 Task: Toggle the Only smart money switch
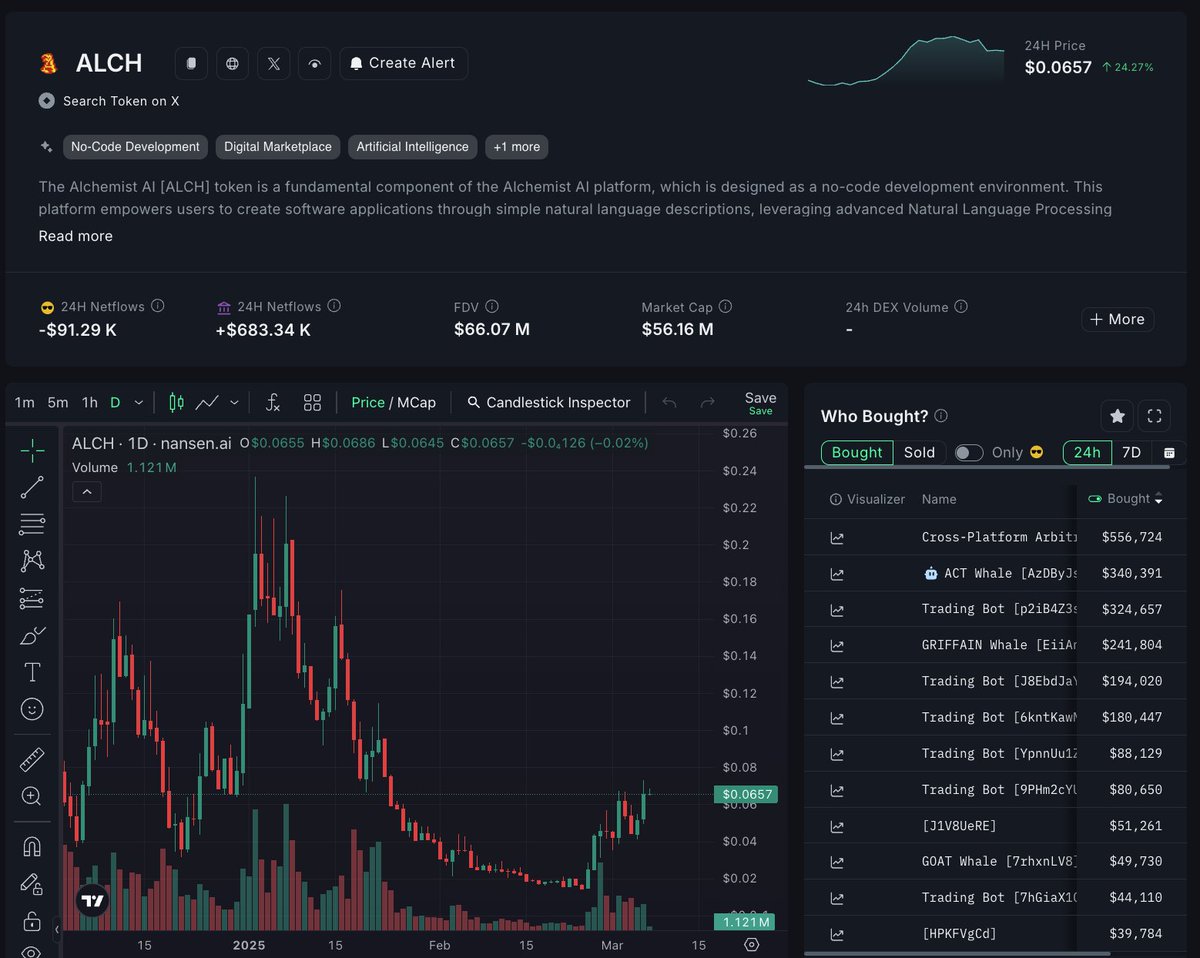coord(969,453)
